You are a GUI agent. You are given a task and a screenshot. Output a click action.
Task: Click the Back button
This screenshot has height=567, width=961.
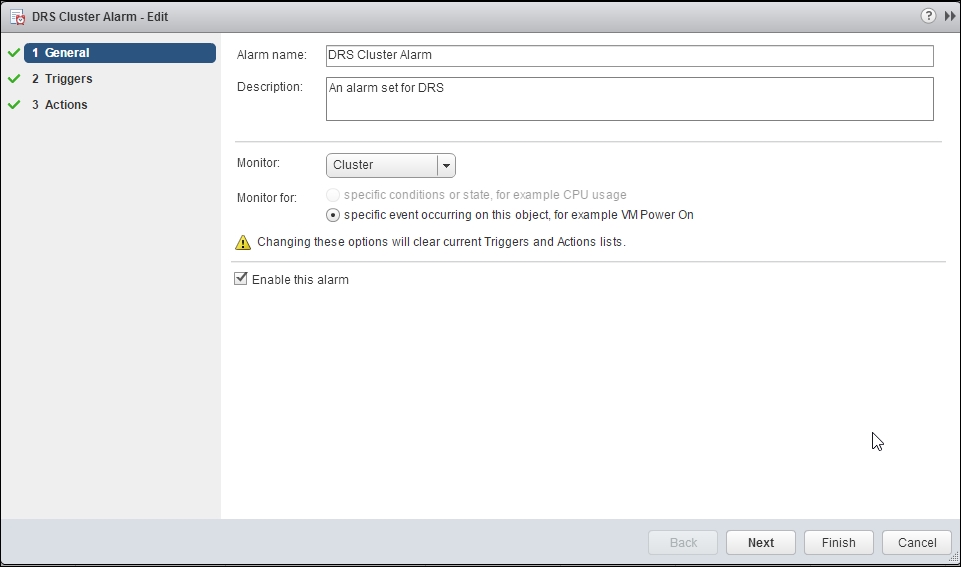683,542
